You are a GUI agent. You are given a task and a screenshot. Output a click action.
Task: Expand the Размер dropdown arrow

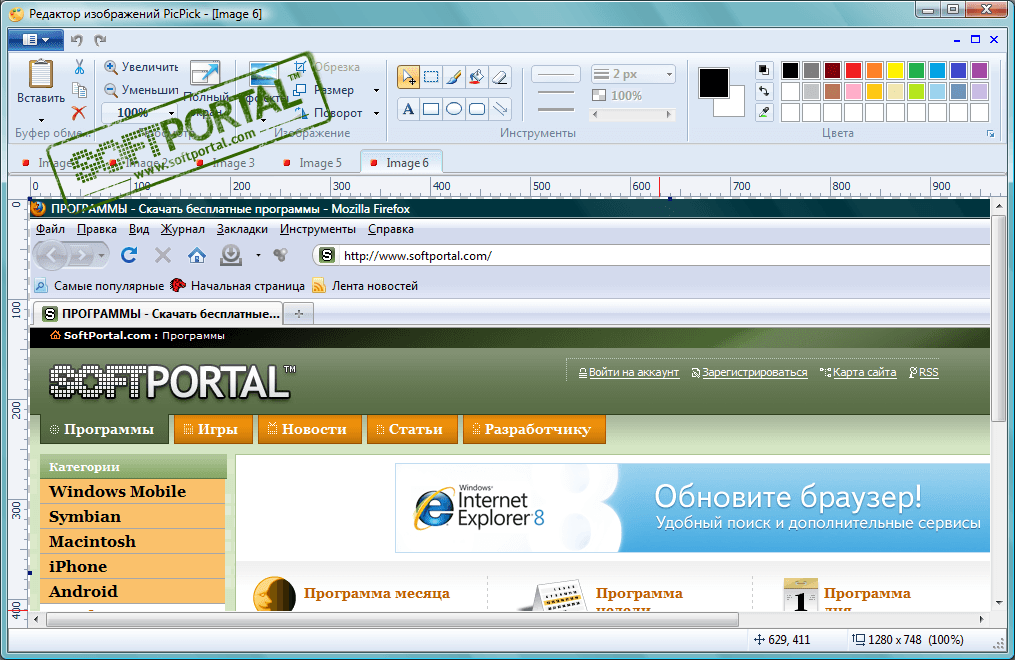pyautogui.click(x=376, y=90)
